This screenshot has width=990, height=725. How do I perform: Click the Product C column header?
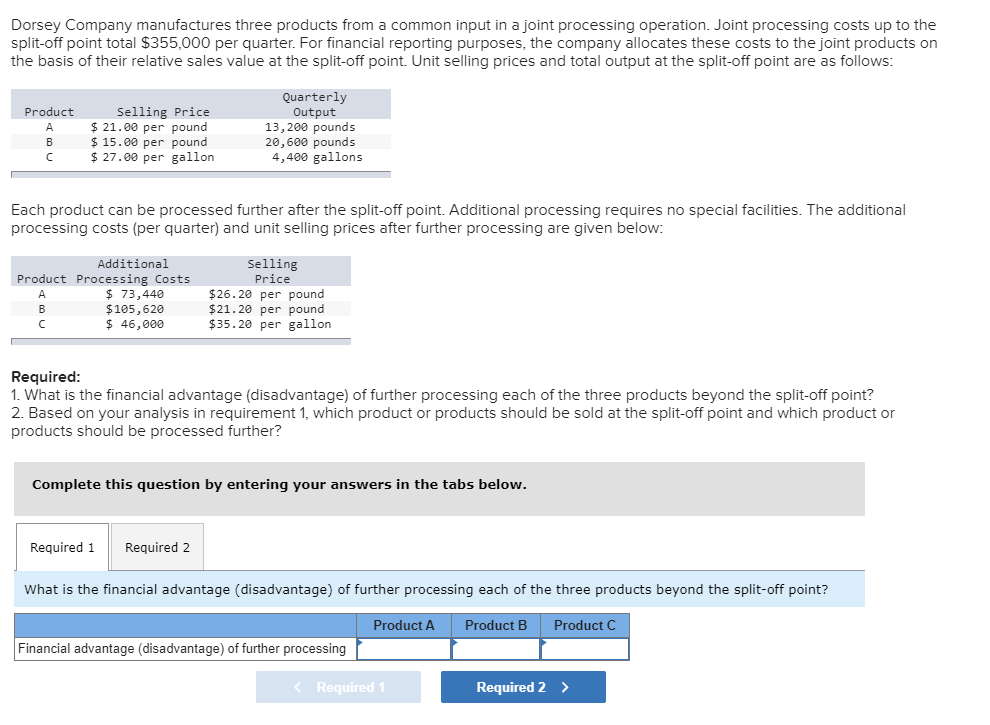(x=584, y=625)
